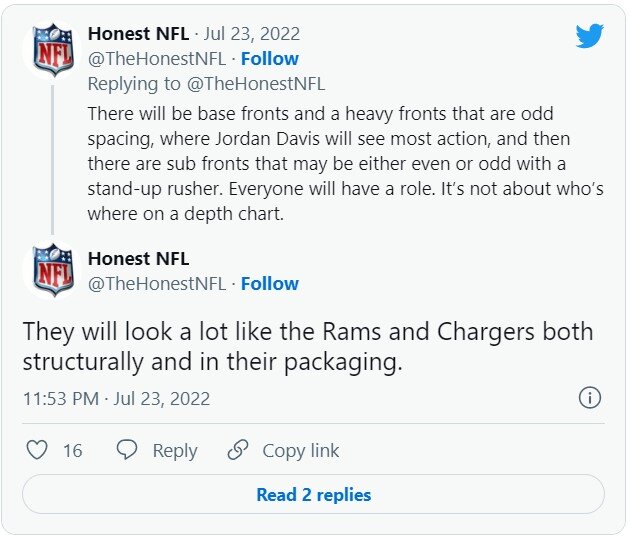Click the circled info icon
630x537 pixels.
pos(590,398)
